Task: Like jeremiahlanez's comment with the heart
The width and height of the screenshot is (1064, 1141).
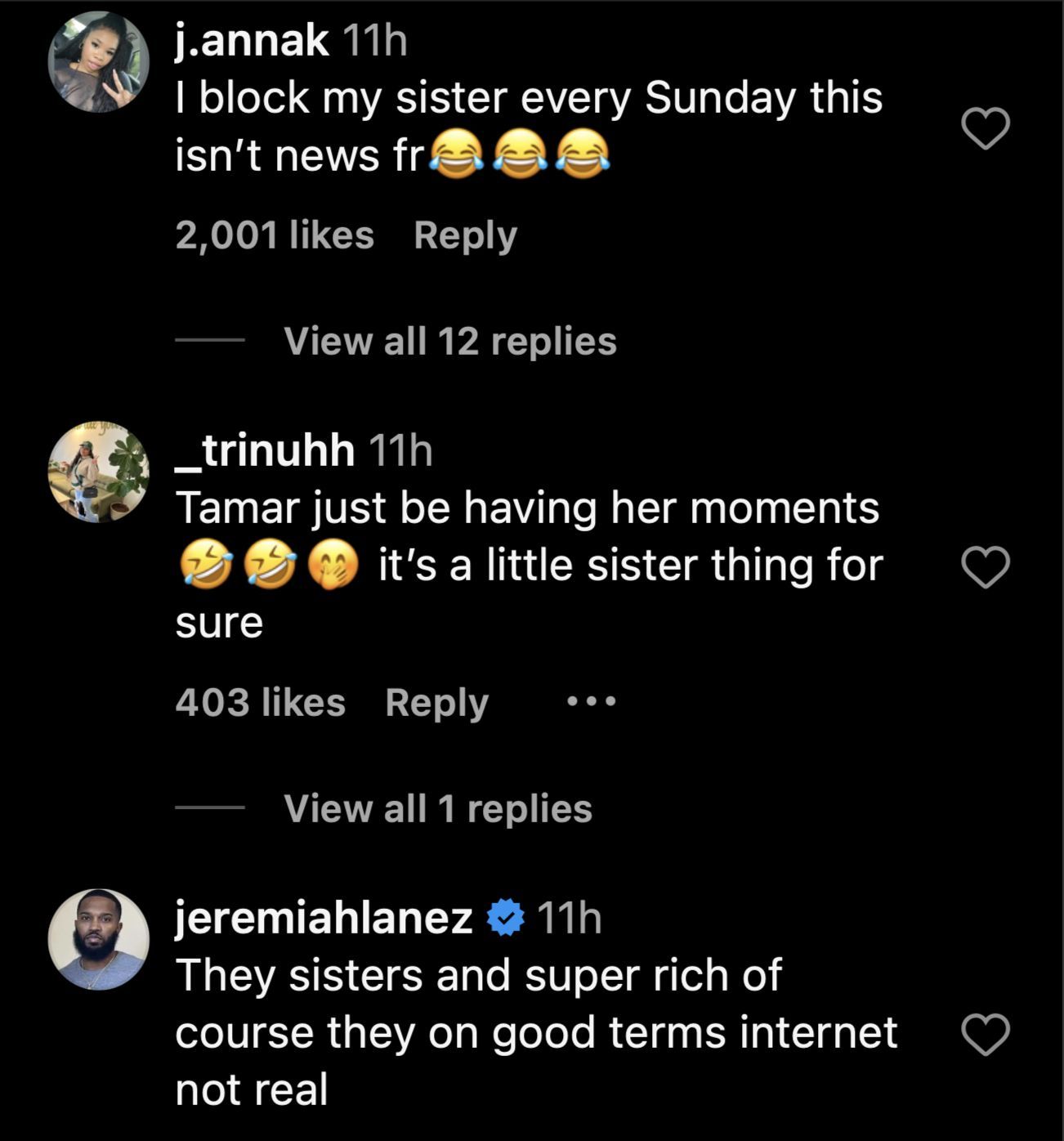Action: [x=986, y=1035]
